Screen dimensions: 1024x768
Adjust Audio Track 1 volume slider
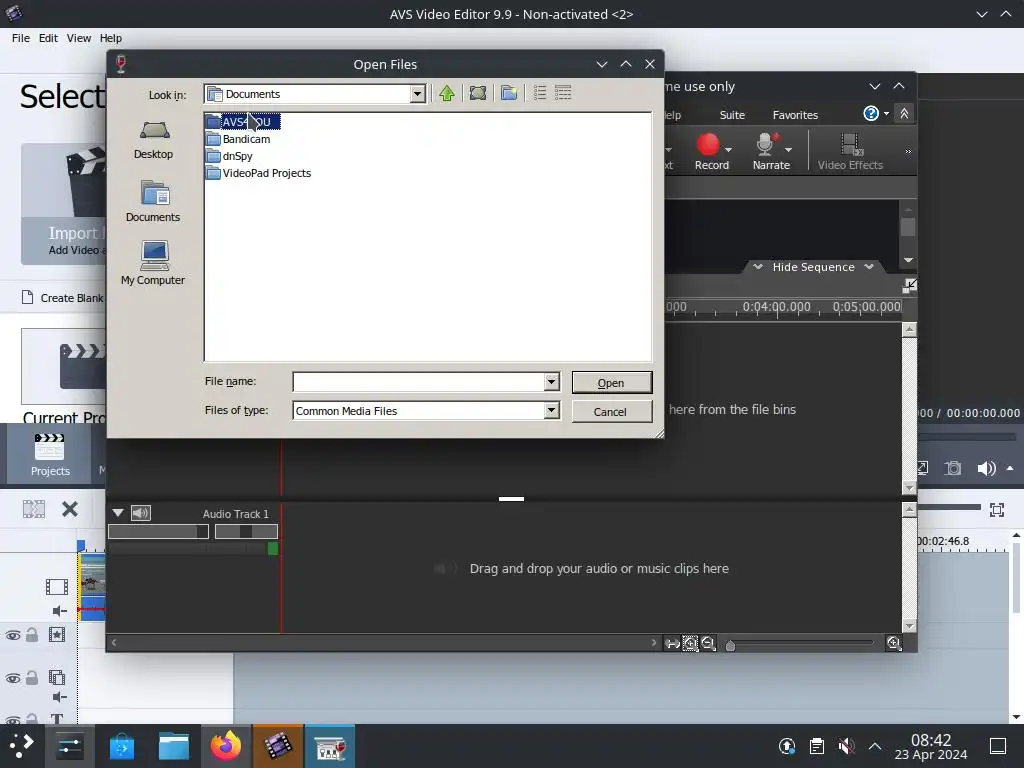(x=158, y=532)
